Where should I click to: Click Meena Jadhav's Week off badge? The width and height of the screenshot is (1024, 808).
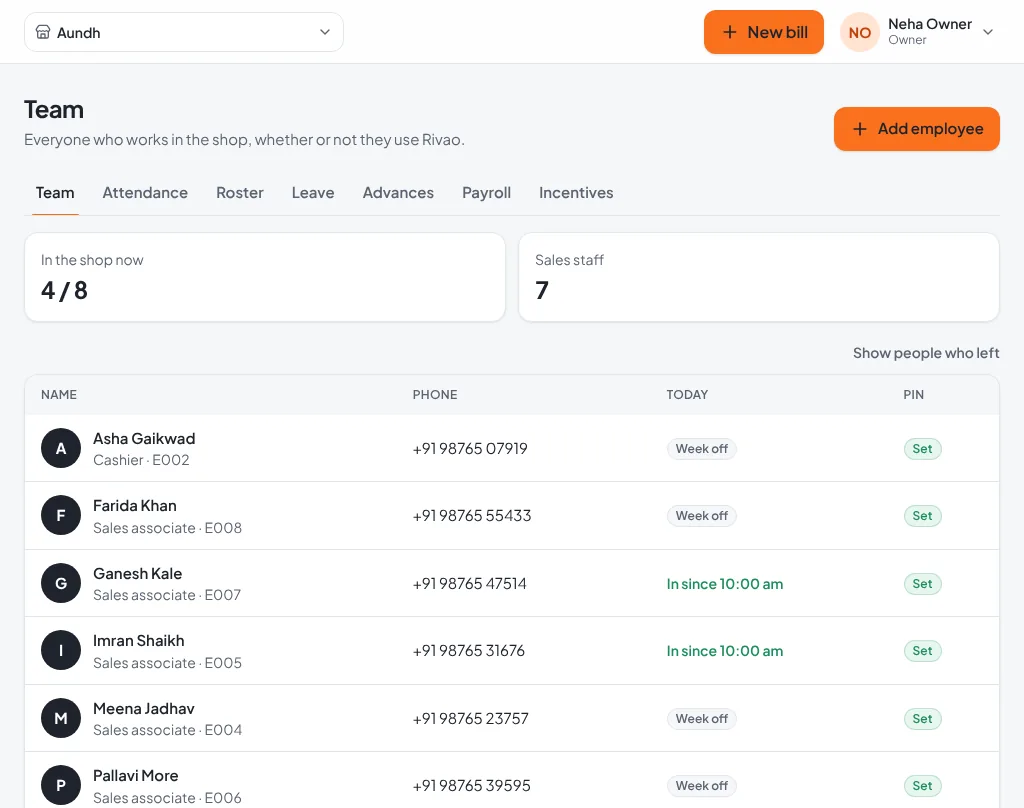[x=701, y=719]
